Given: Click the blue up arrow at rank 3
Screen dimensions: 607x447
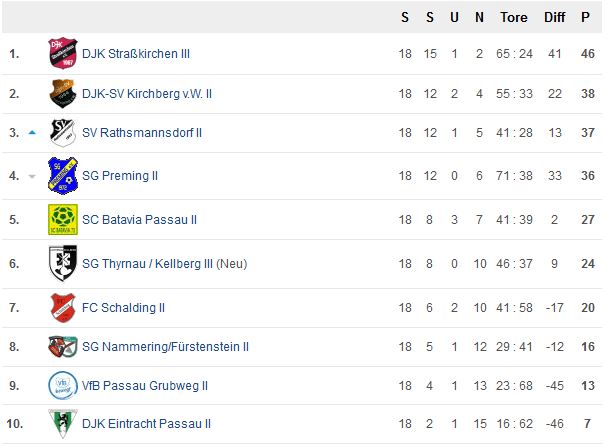Looking at the screenshot, I should pos(32,133).
